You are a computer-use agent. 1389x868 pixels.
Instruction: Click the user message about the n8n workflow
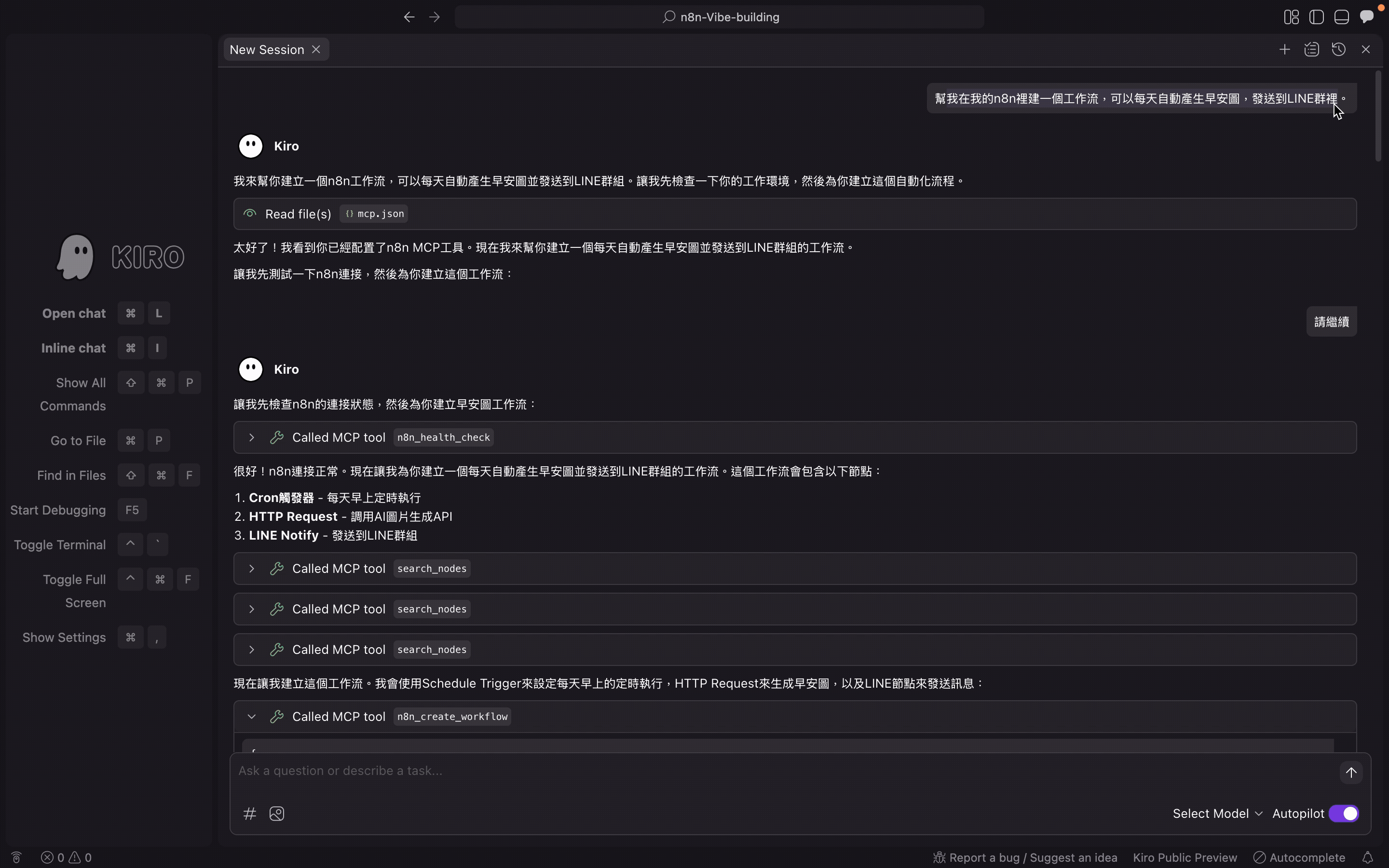[x=1142, y=99]
